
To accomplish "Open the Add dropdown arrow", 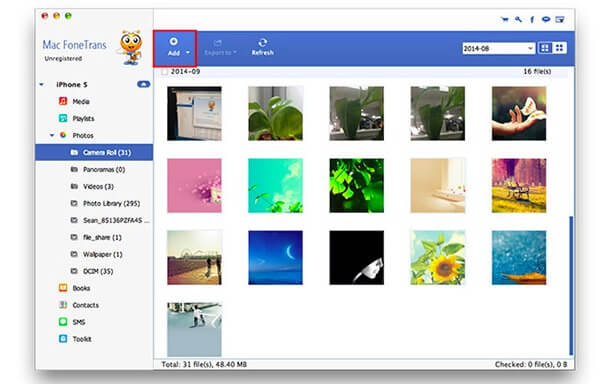I will tap(188, 53).
